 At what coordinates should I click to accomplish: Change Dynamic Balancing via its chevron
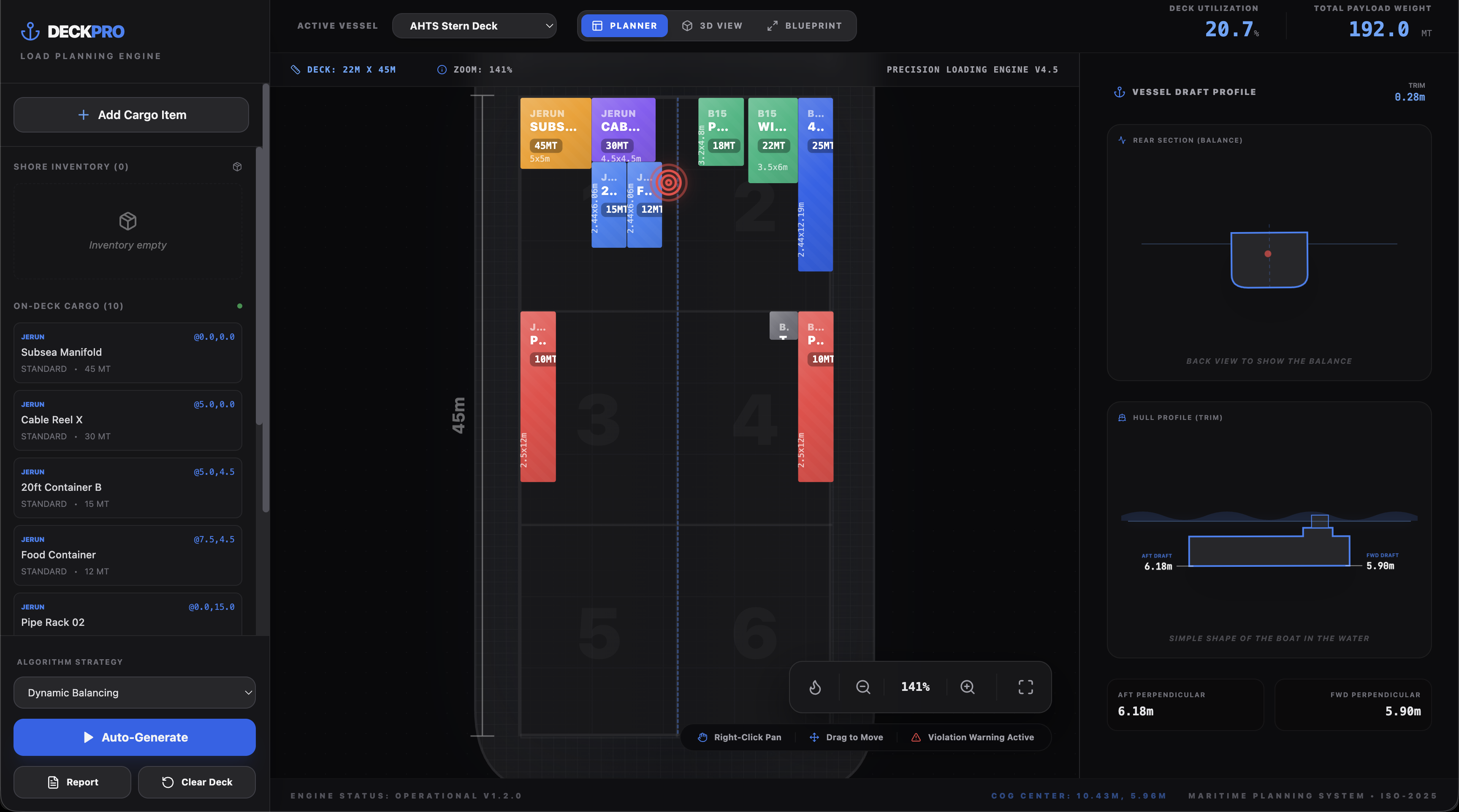[x=248, y=693]
